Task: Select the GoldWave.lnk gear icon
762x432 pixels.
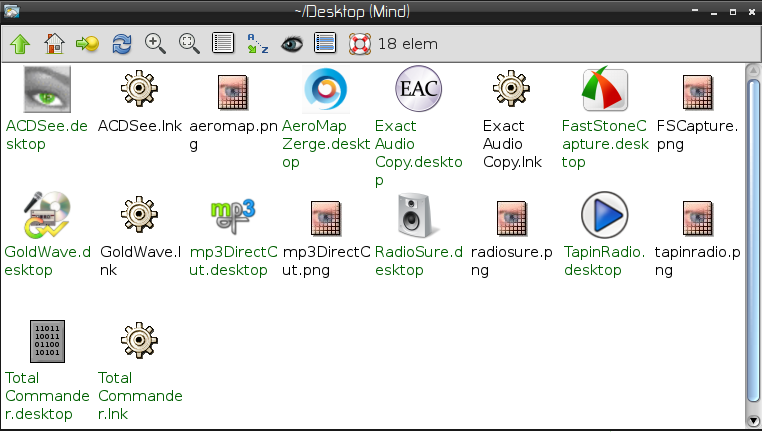Action: [139, 214]
